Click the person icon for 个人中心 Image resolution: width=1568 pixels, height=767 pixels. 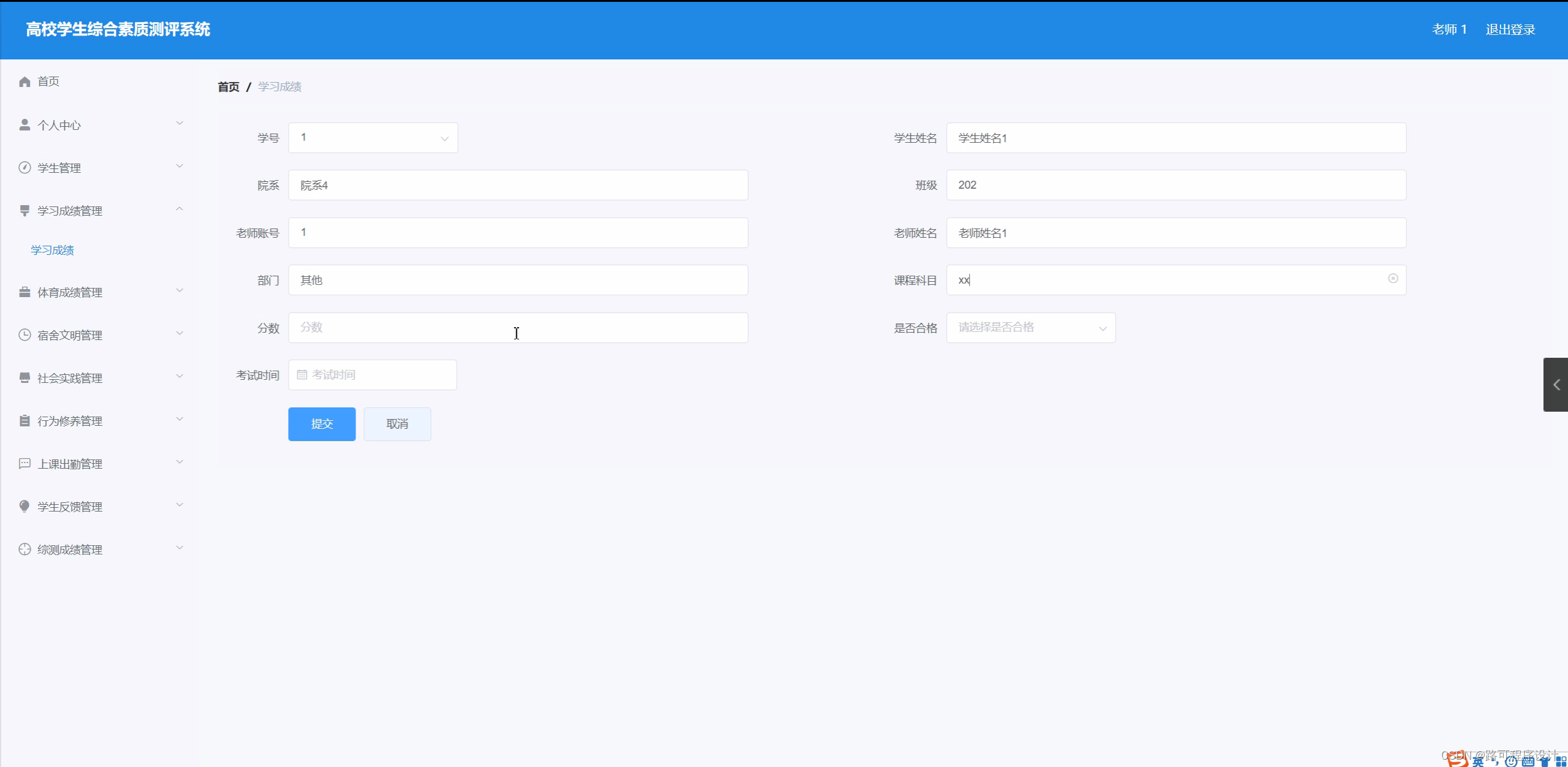coord(25,125)
